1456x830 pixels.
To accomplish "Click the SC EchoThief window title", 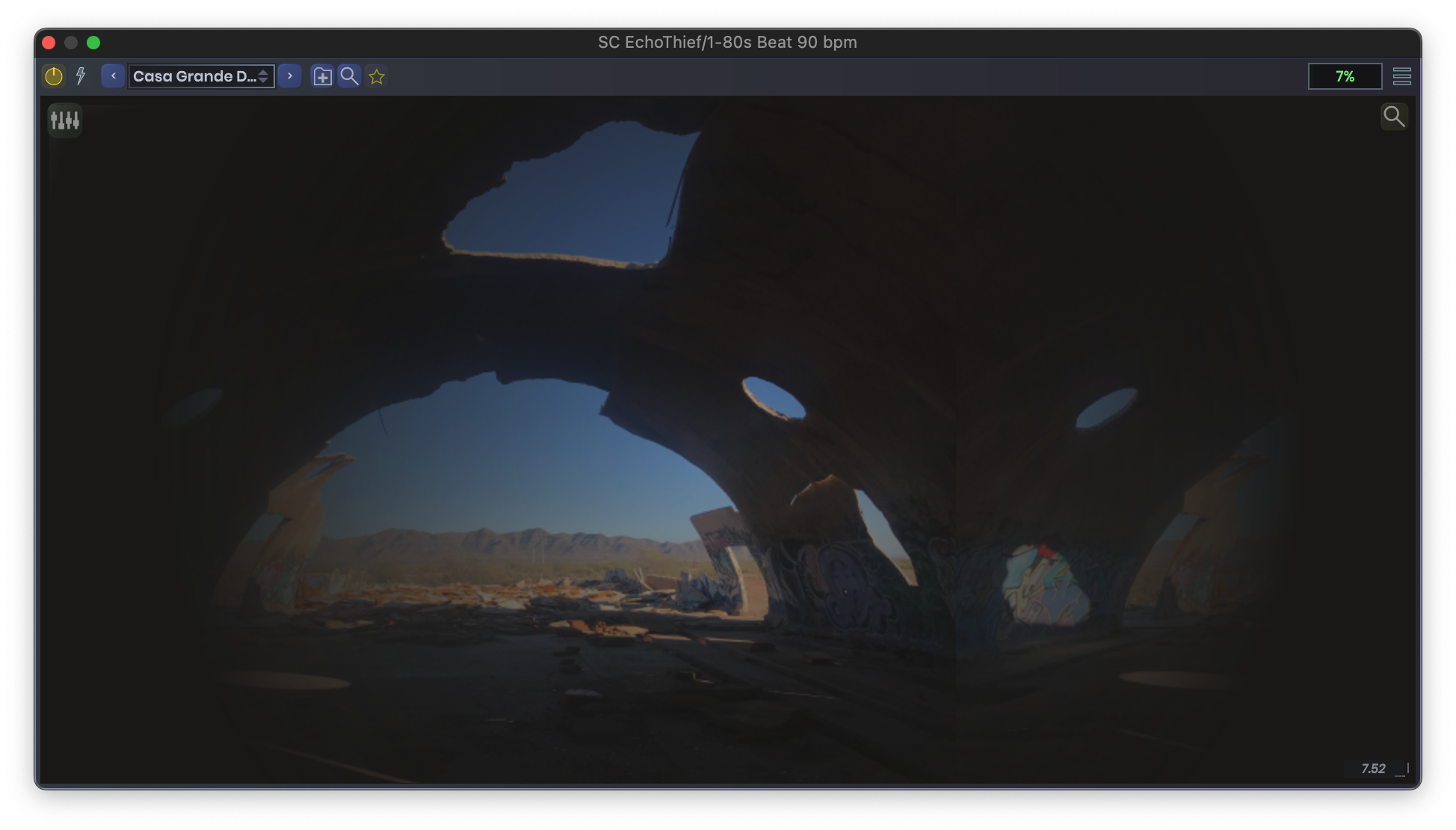I will (x=727, y=43).
